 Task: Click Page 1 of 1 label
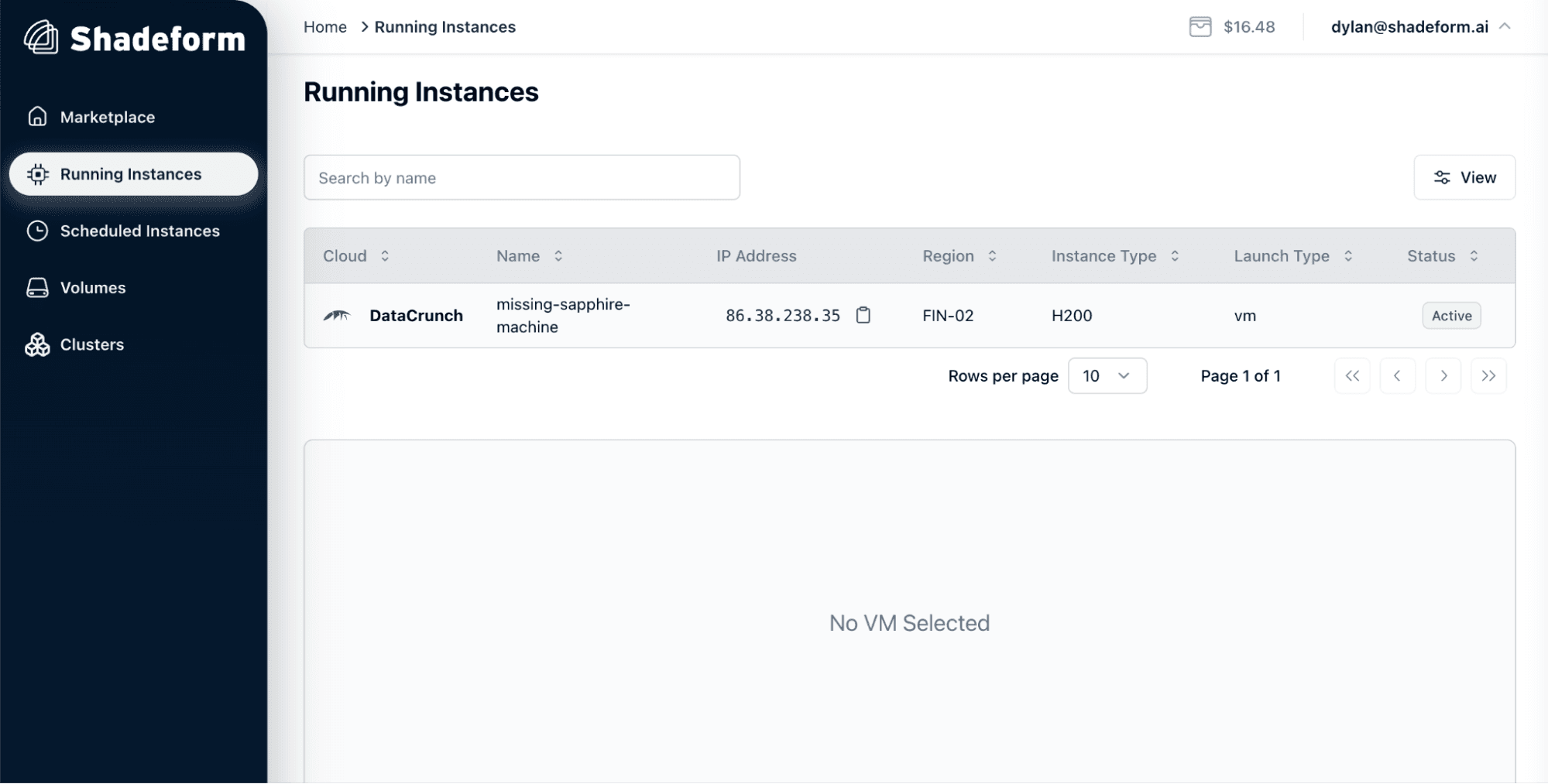(1241, 376)
